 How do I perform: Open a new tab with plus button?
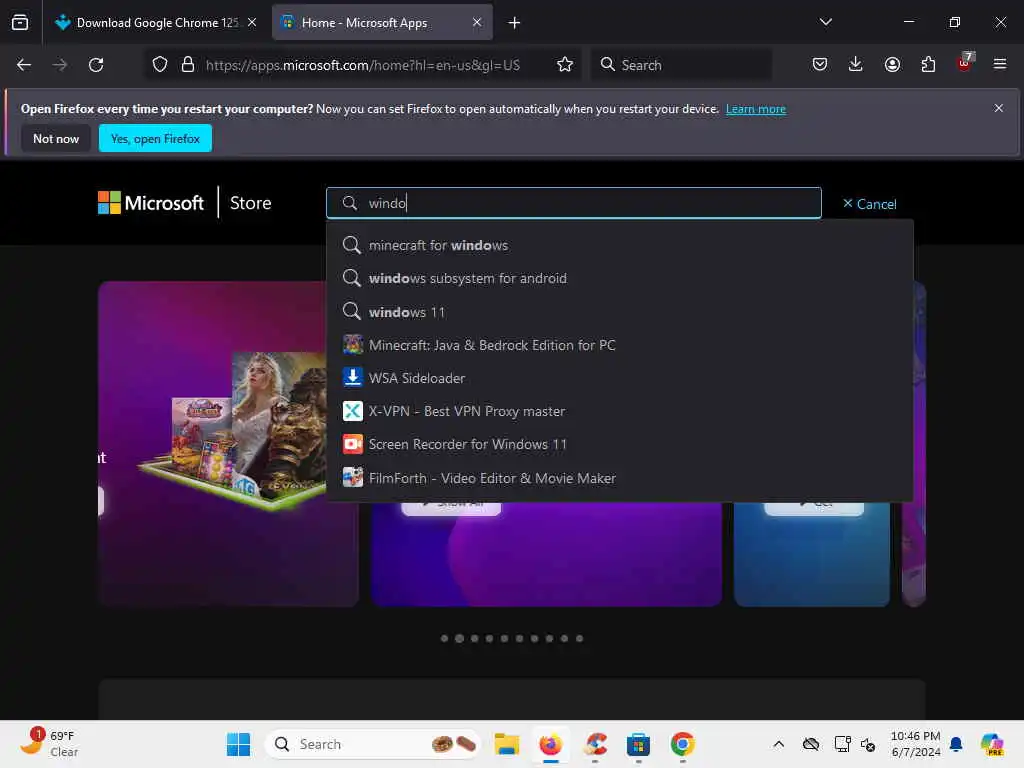[514, 23]
